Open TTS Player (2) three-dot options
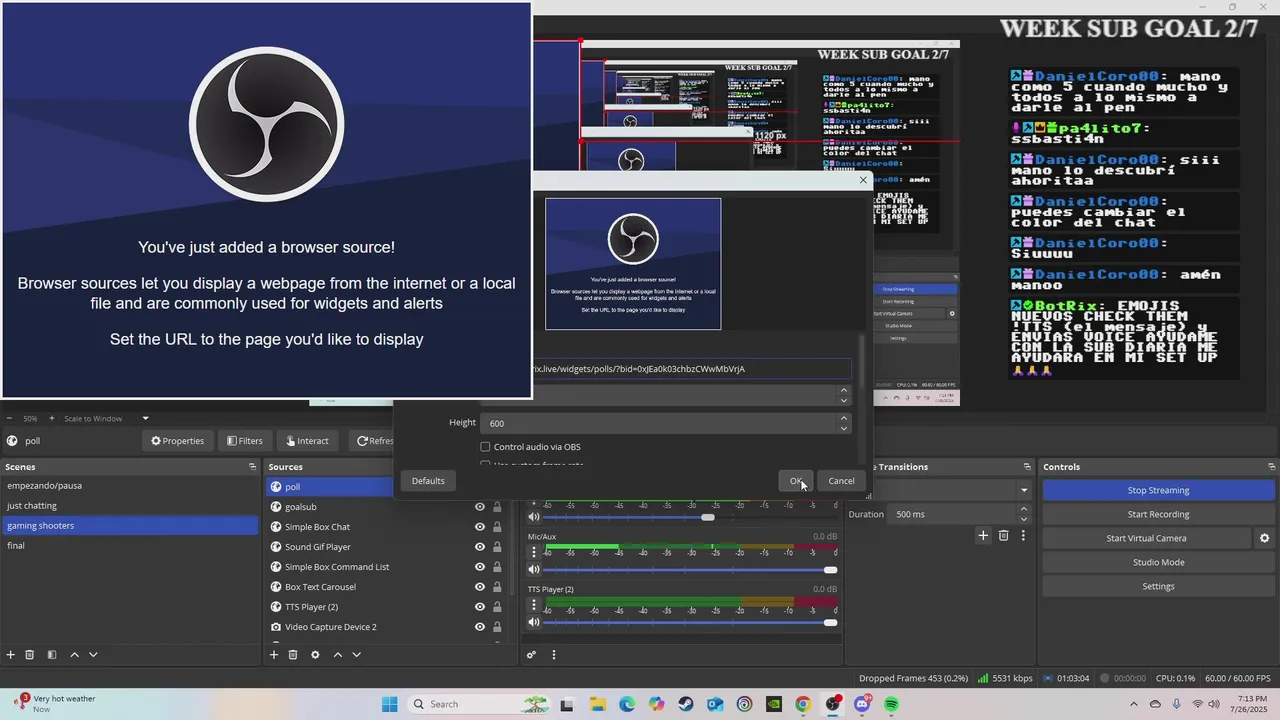 tap(533, 605)
